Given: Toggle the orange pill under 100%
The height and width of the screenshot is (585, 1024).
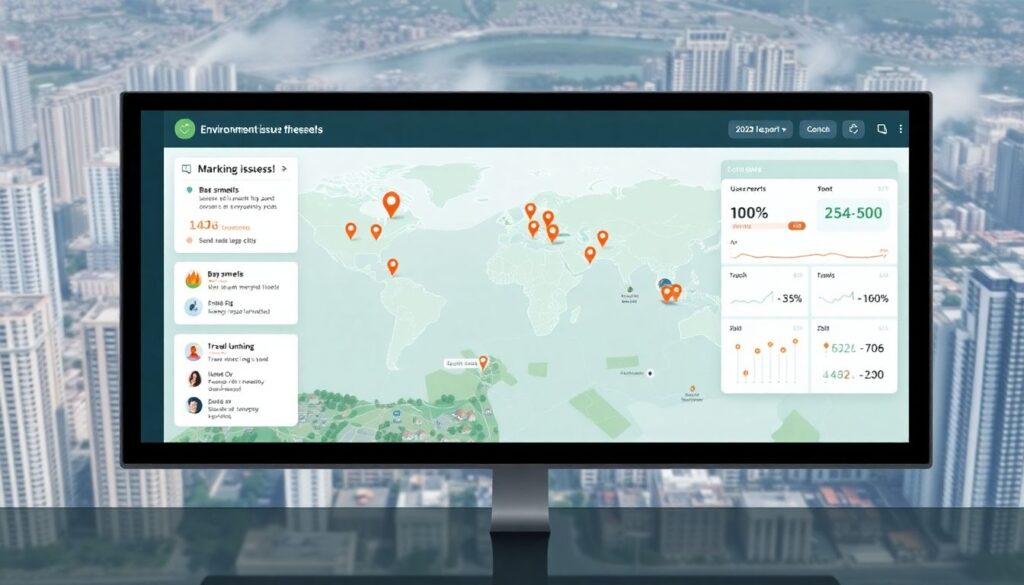Looking at the screenshot, I should (797, 227).
